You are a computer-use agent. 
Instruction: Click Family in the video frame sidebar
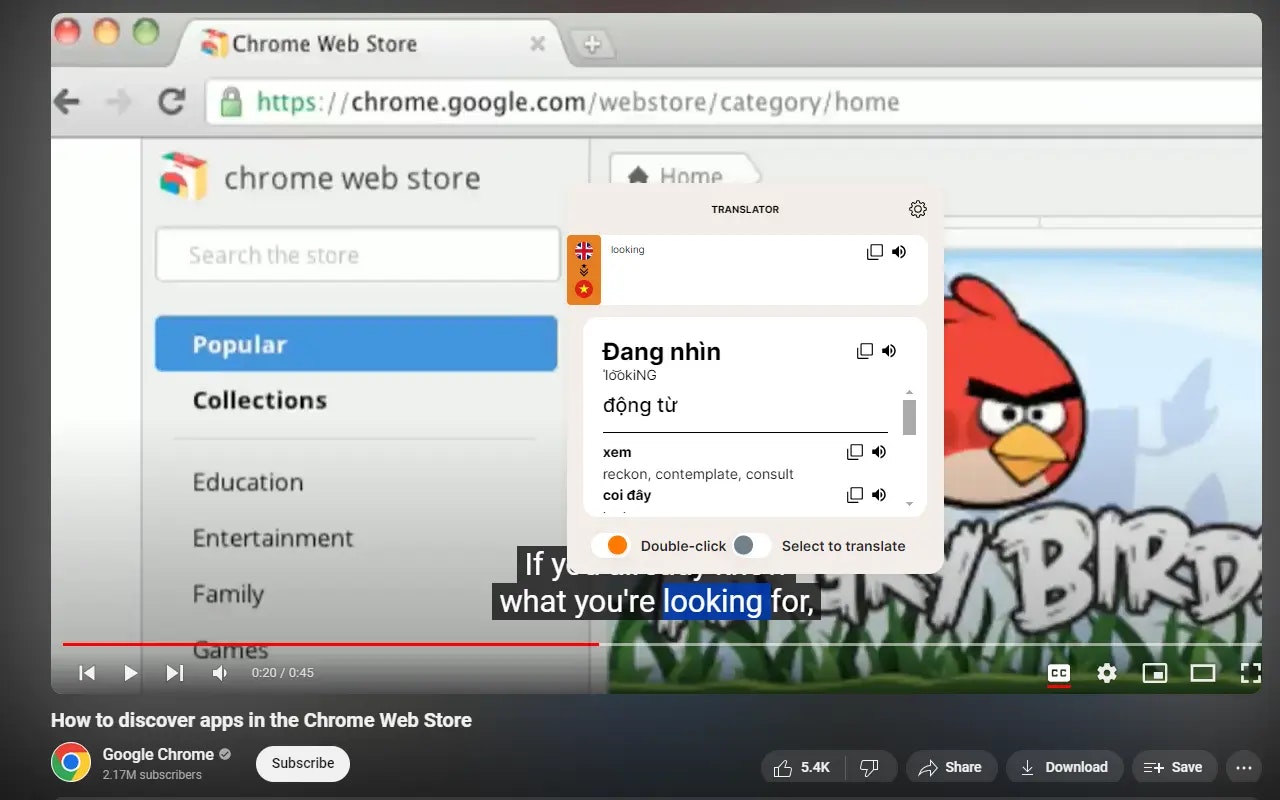click(x=228, y=594)
